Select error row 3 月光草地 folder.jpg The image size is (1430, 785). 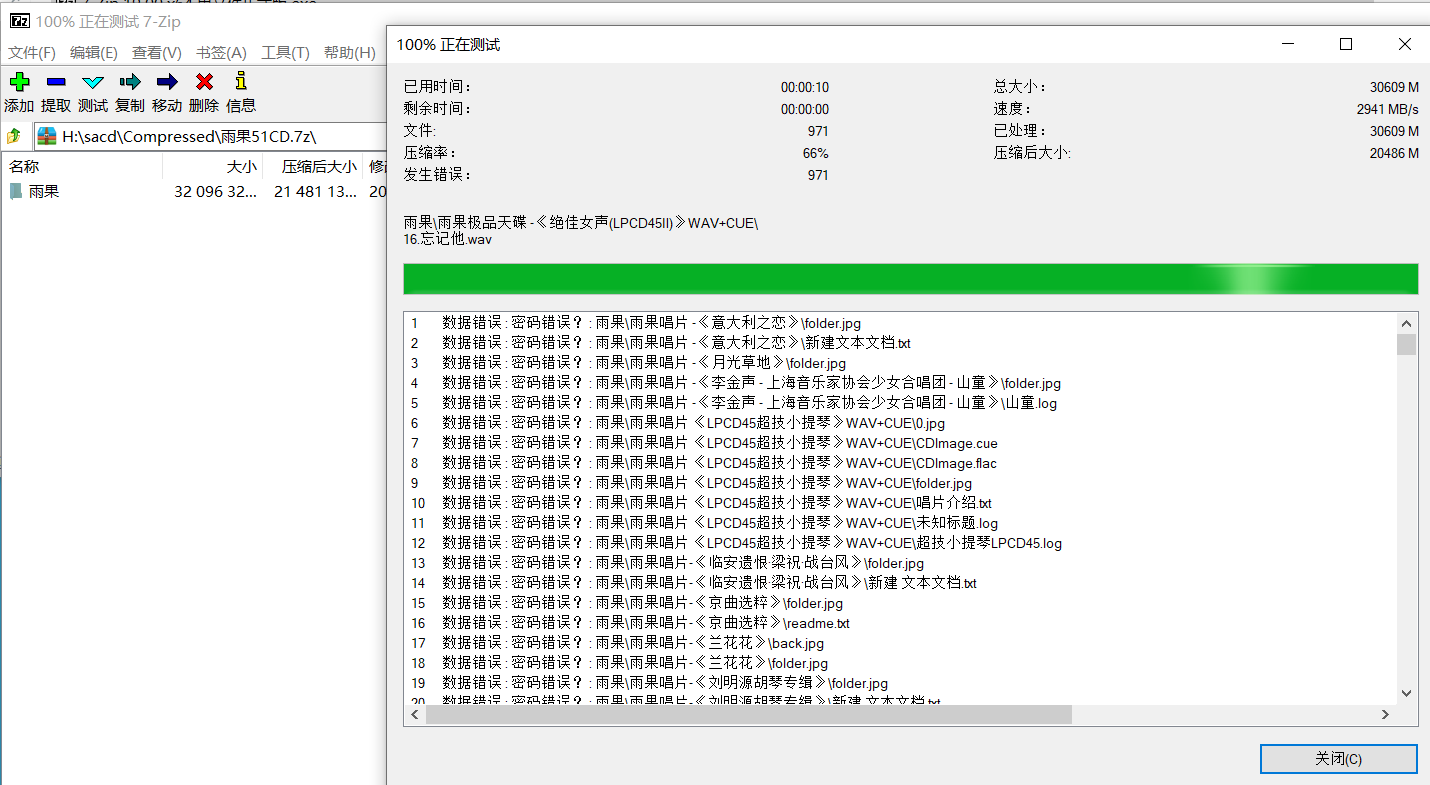[x=900, y=363]
